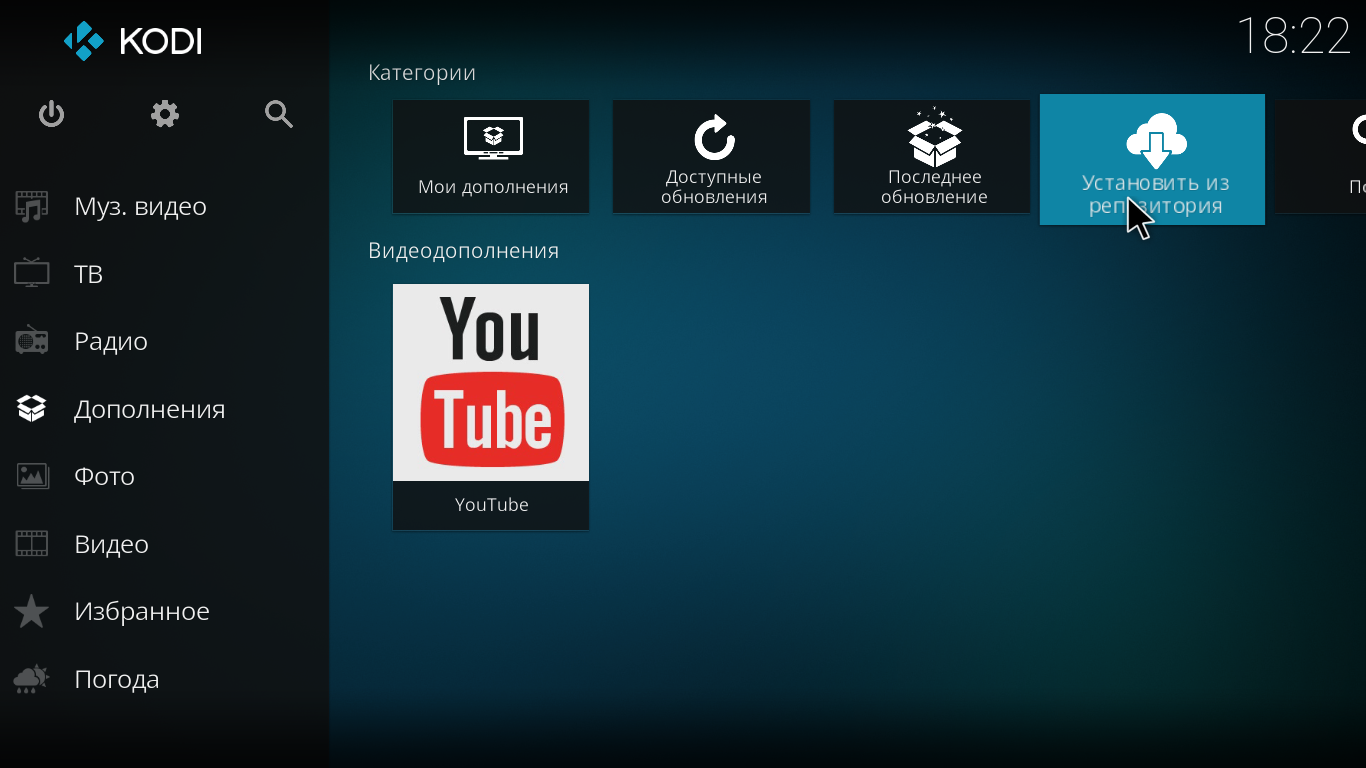Viewport: 1366px width, 768px height.
Task: Select Установить из репозитория tile
Action: (x=1152, y=159)
